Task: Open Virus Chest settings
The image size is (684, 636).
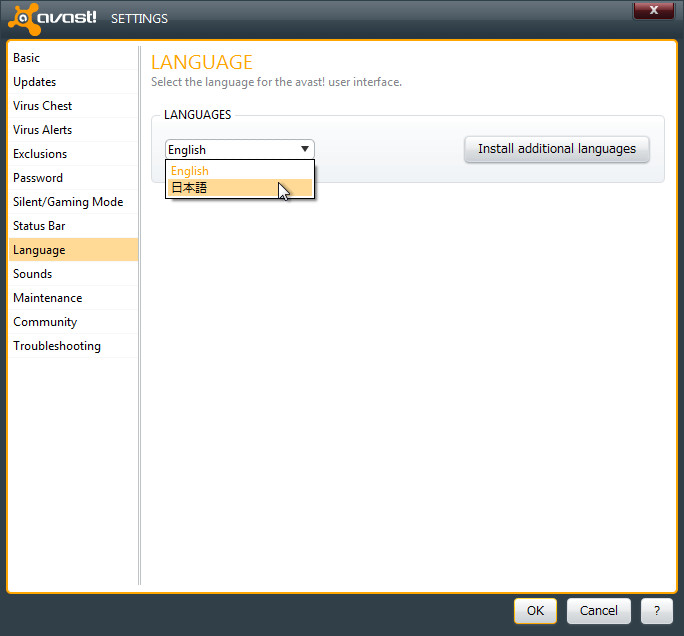Action: 73,106
